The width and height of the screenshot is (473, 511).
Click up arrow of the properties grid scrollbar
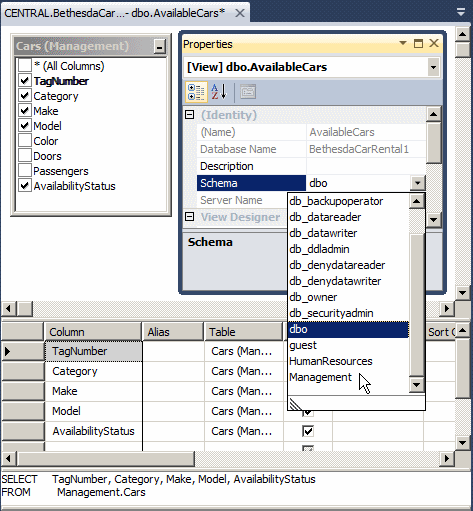click(x=433, y=114)
